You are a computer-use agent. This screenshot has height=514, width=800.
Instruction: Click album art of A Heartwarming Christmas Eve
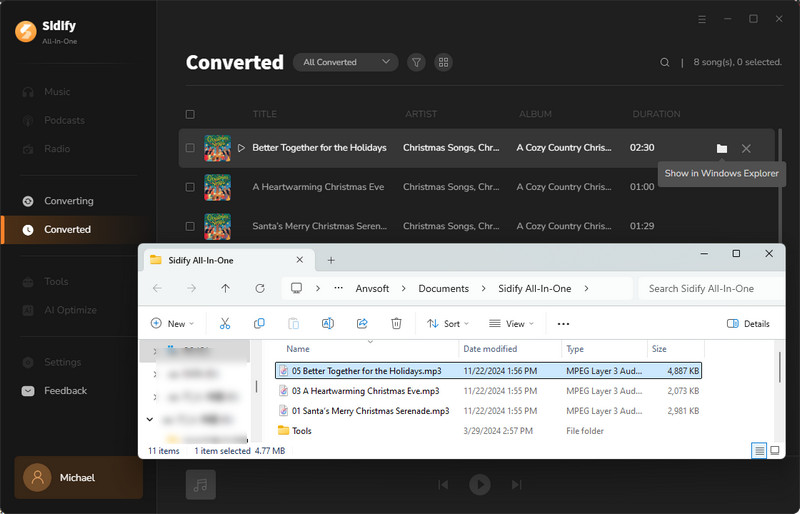pyautogui.click(x=217, y=187)
